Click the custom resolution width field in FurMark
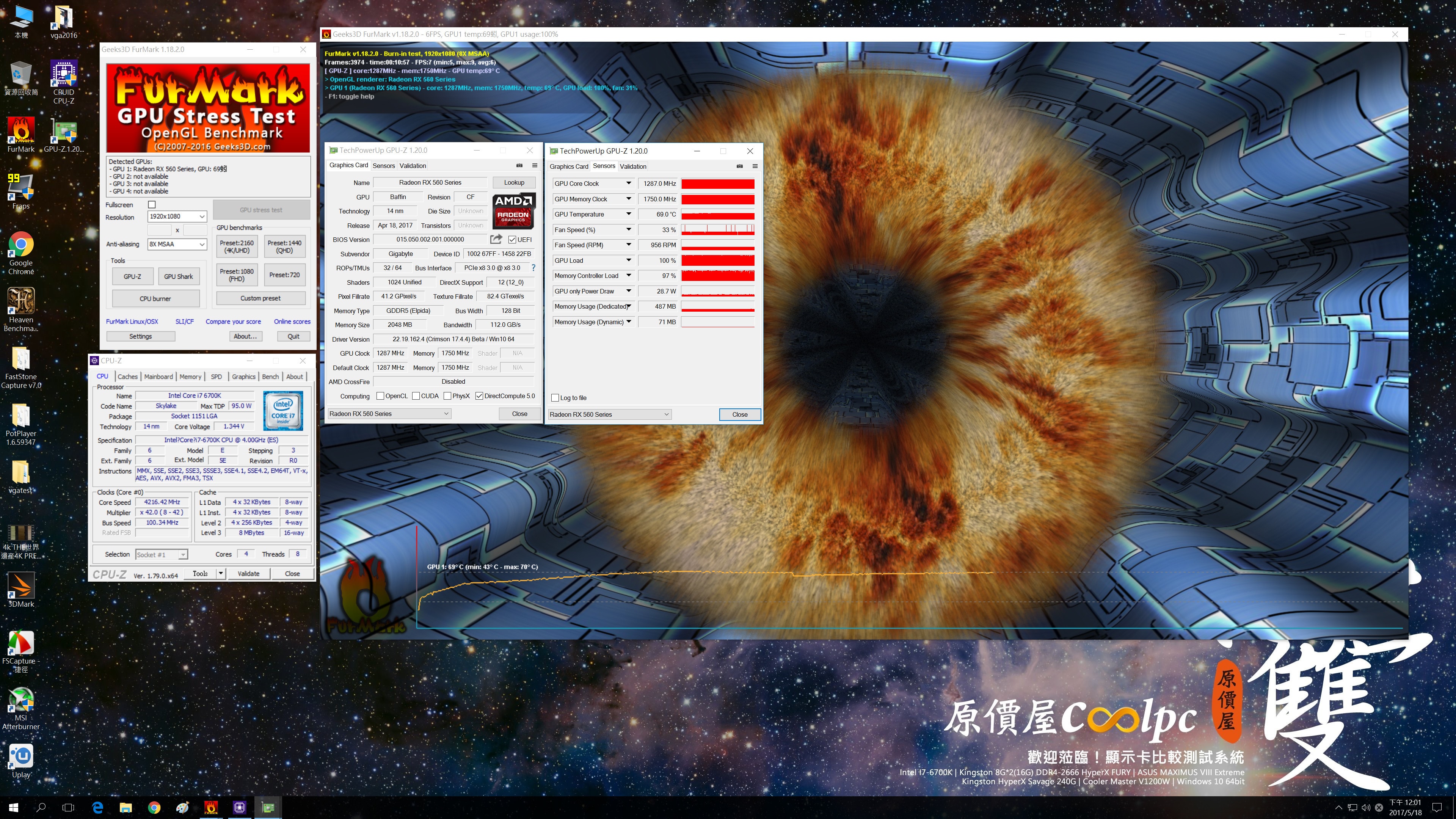This screenshot has height=819, width=1456. pos(159,230)
